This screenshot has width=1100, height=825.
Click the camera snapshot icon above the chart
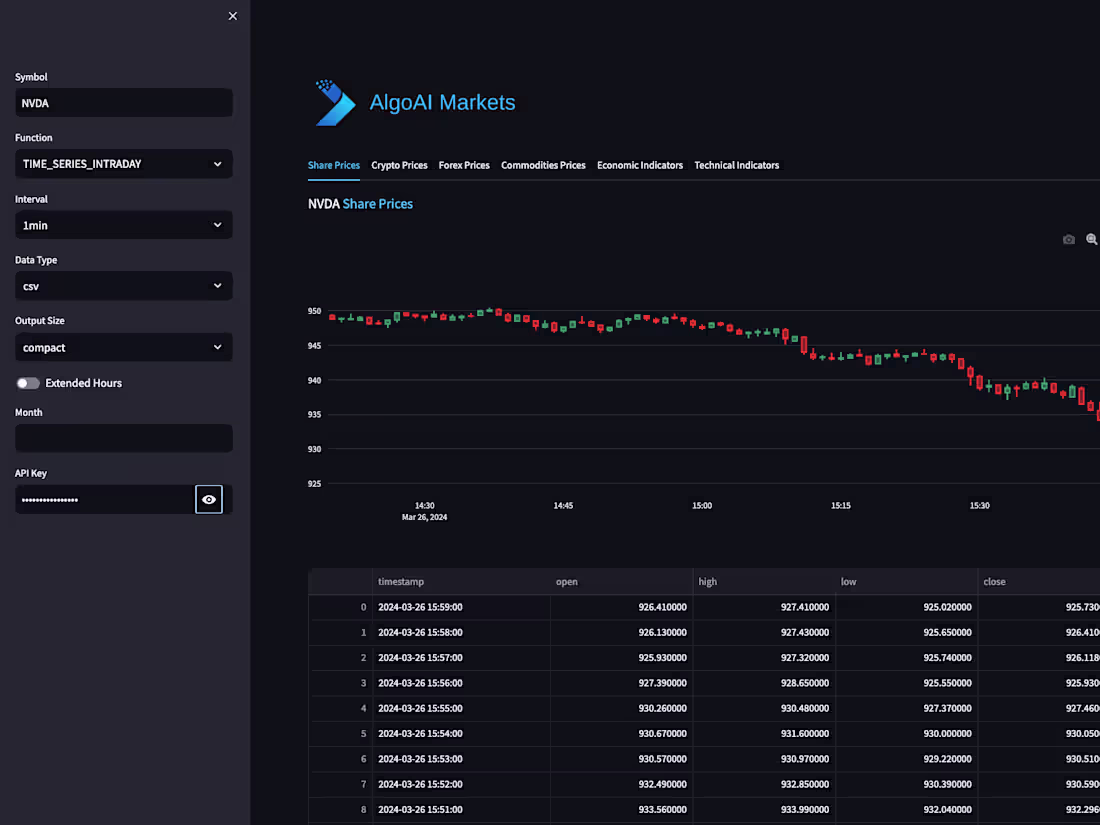coord(1068,239)
